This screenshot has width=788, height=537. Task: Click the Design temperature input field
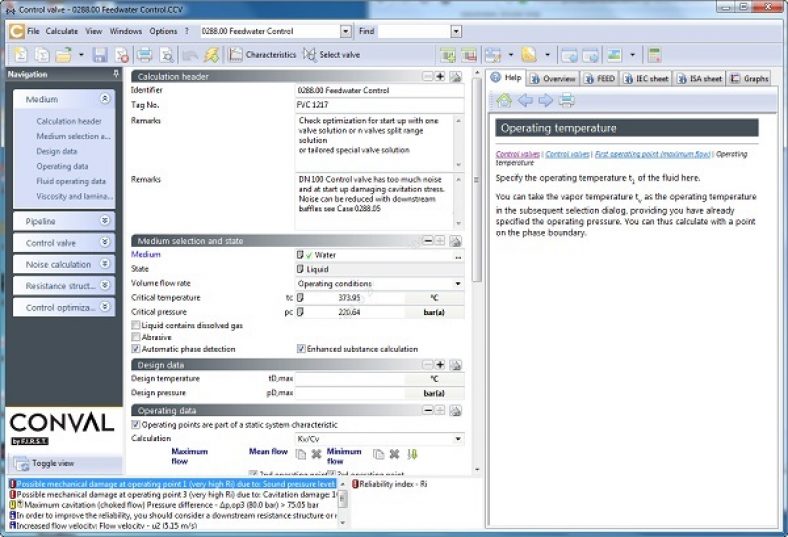349,379
